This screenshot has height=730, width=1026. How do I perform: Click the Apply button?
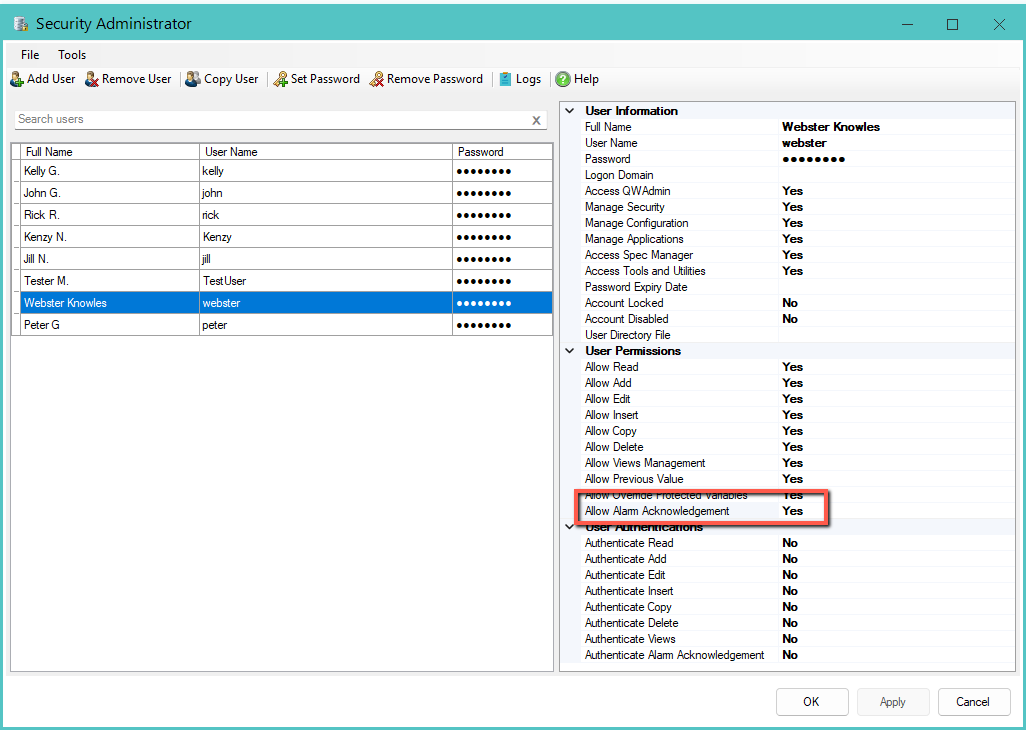pos(893,702)
